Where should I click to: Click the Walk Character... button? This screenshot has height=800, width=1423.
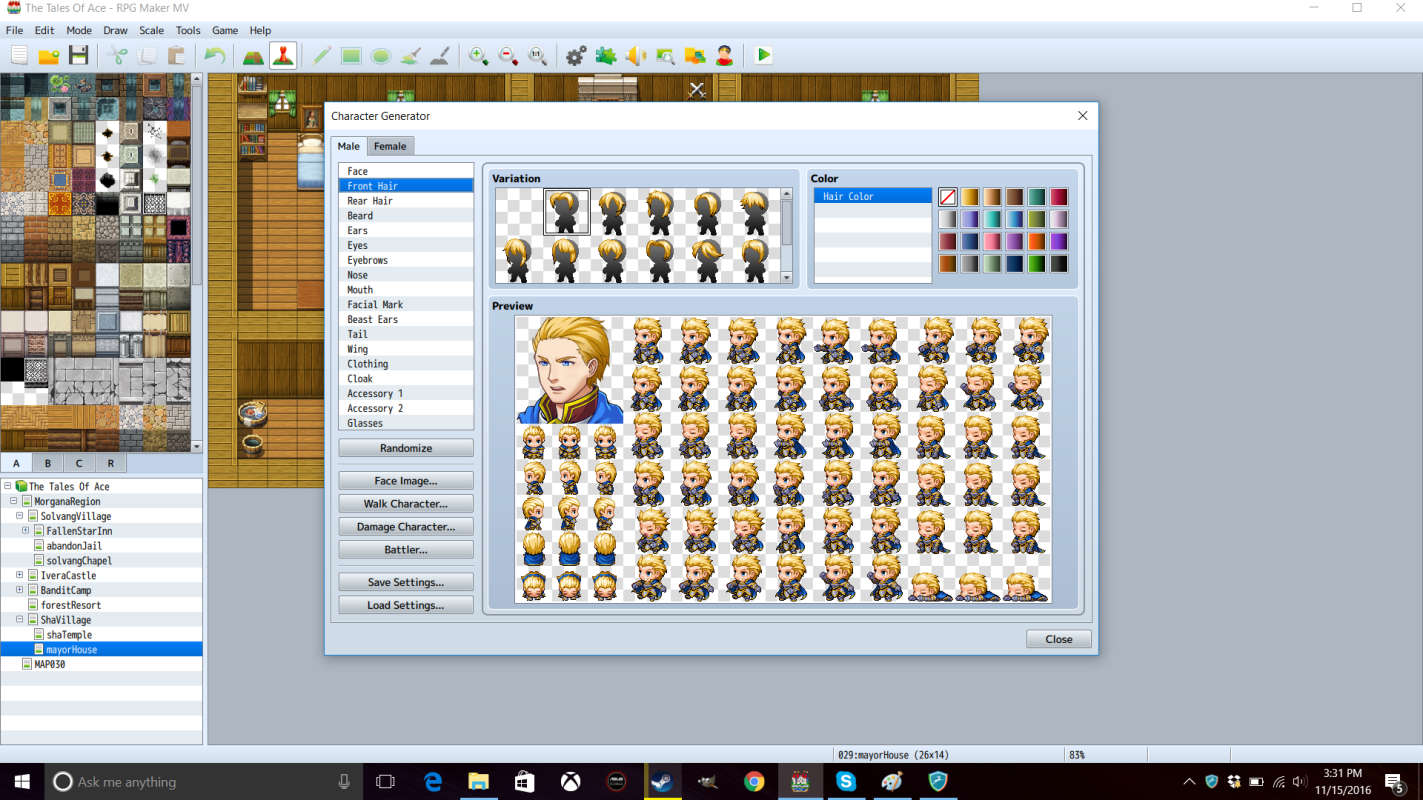pyautogui.click(x=406, y=504)
